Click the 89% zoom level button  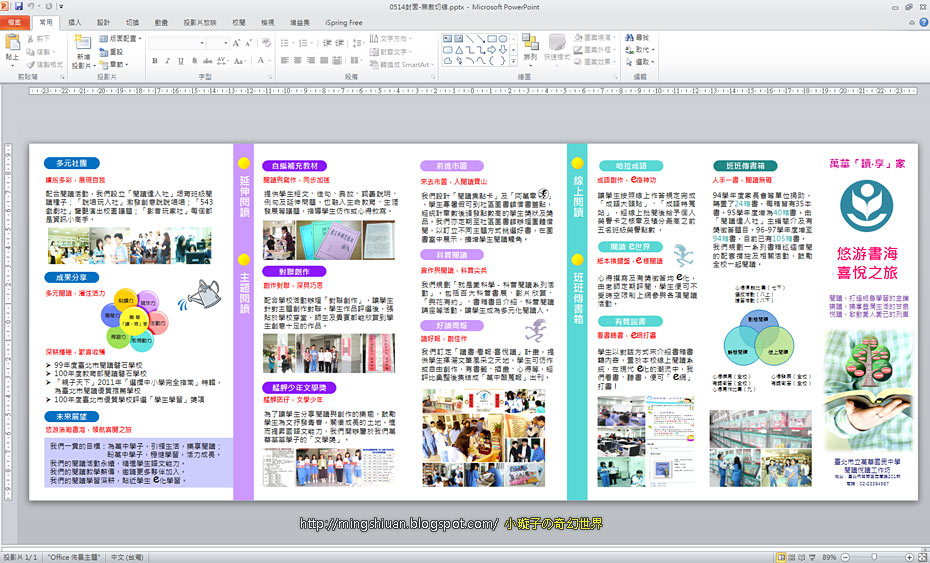click(829, 558)
